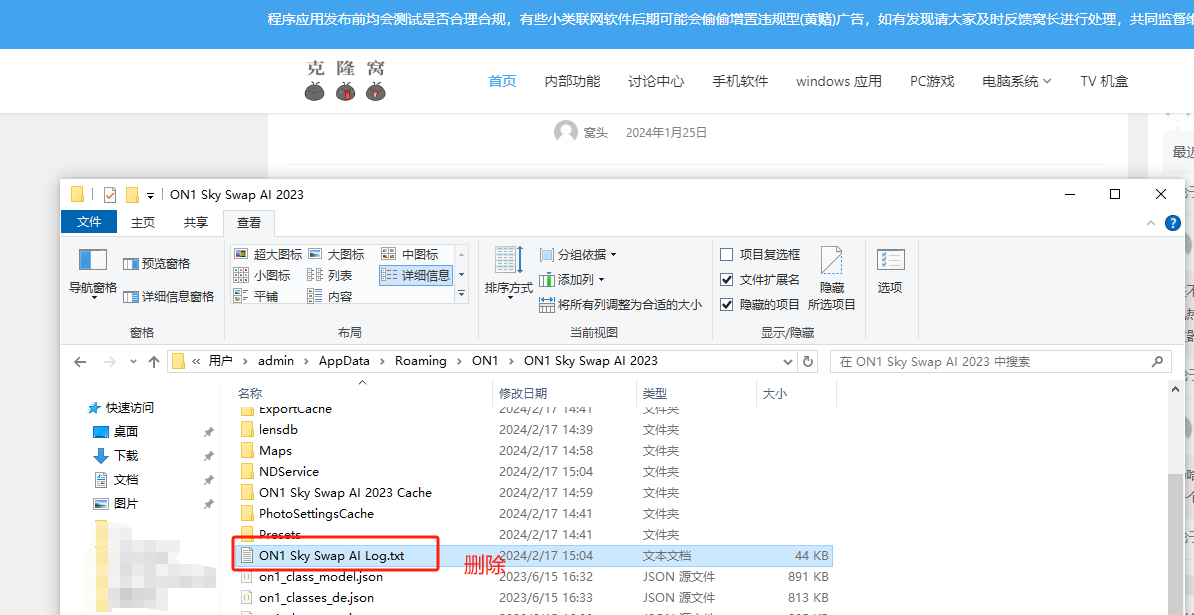Open recent locations dropdown arrow
The image size is (1194, 615).
click(x=133, y=362)
